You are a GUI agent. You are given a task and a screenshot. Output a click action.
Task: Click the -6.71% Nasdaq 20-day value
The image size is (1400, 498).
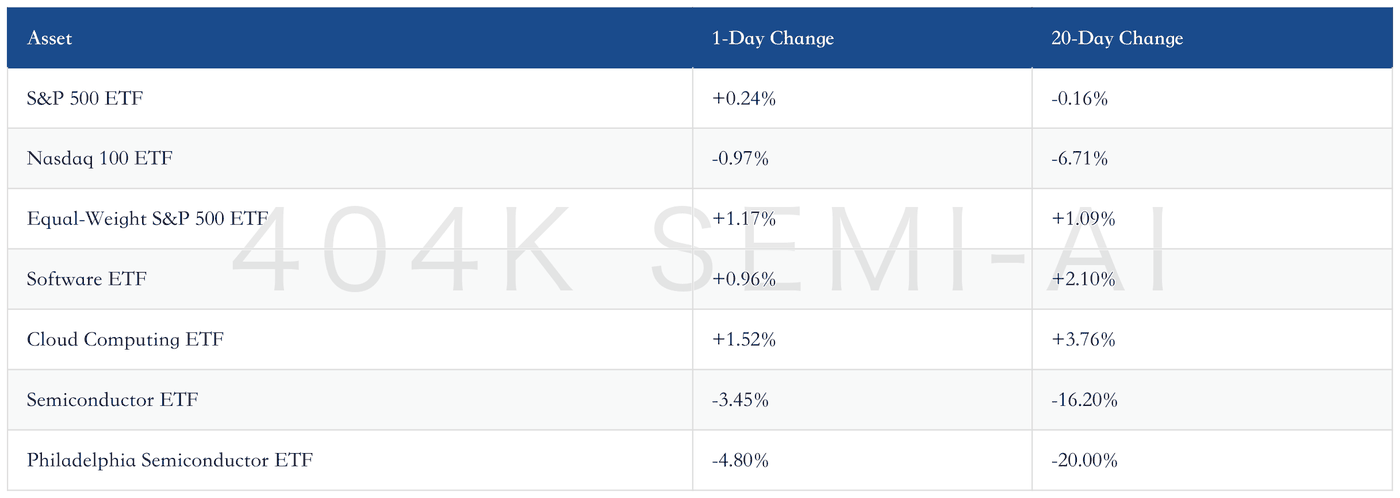tap(1080, 159)
